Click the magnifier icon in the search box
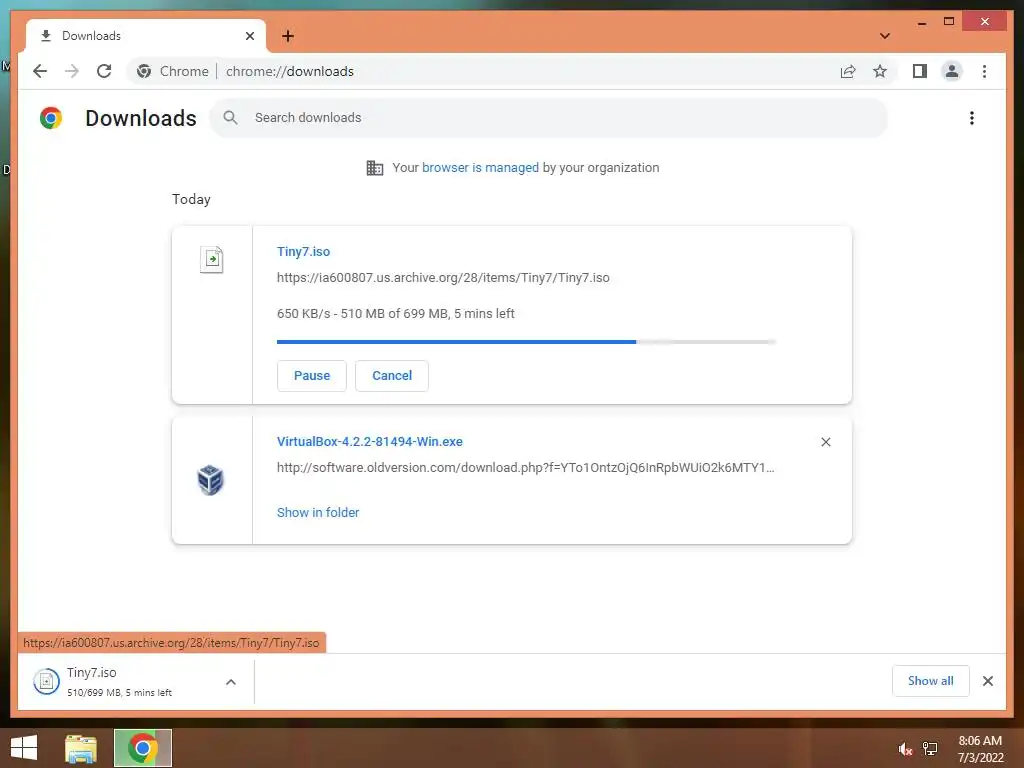The height and width of the screenshot is (768, 1024). coord(231,118)
